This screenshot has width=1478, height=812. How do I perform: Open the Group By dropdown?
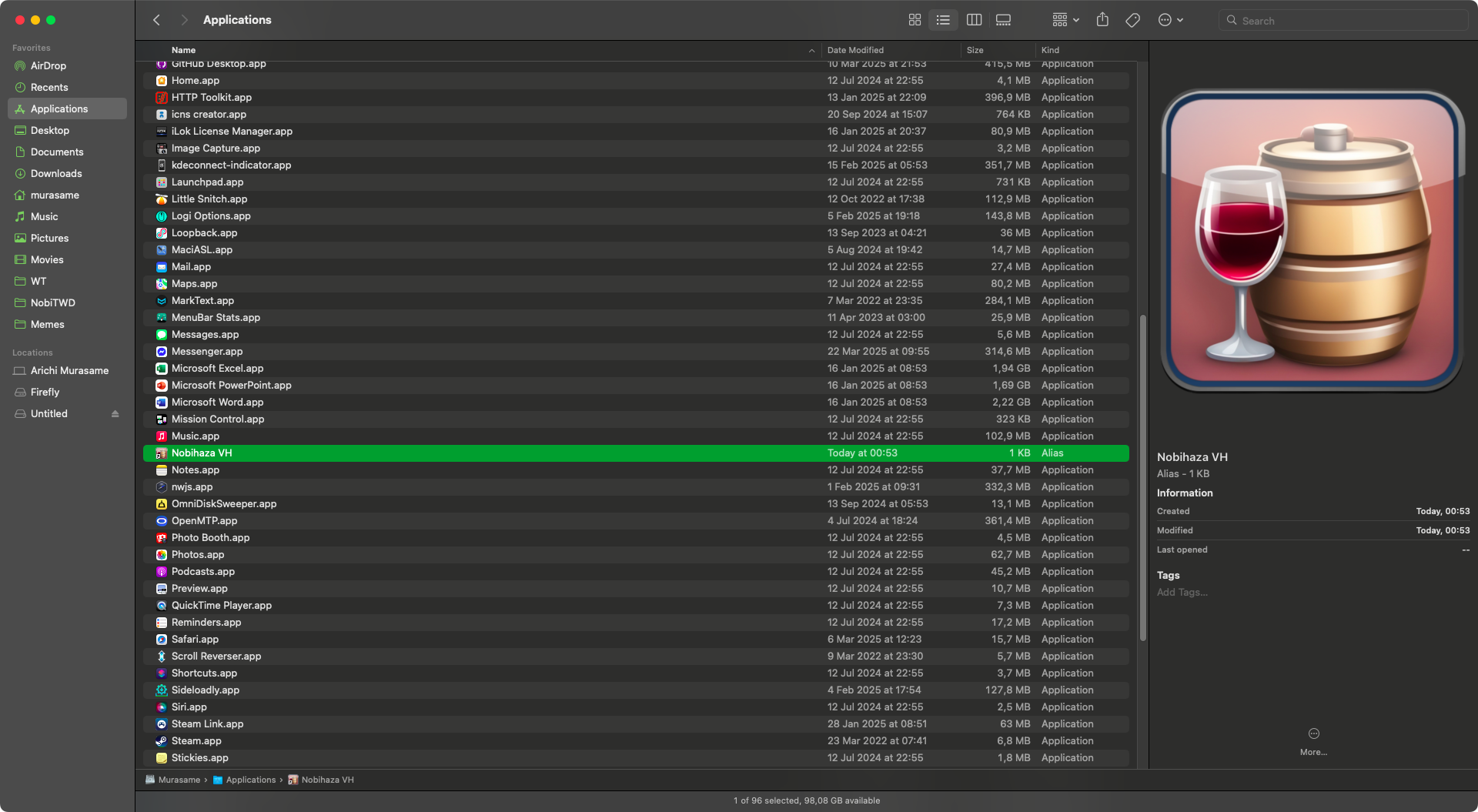point(1065,20)
